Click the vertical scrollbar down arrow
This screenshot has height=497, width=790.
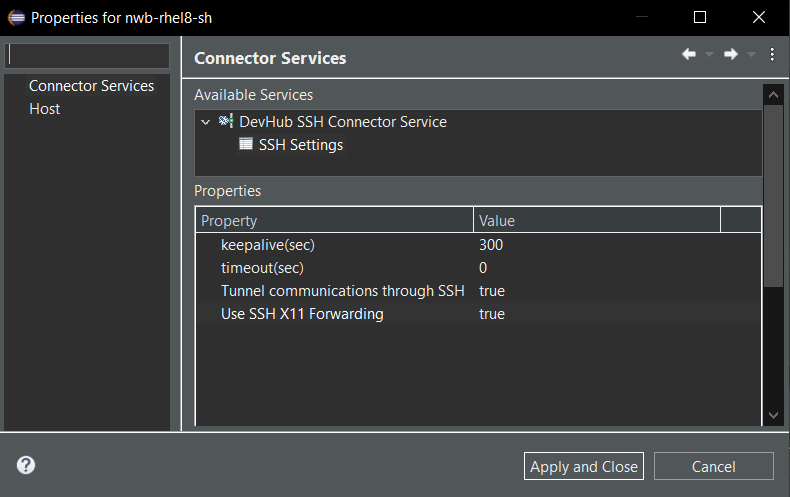point(772,415)
